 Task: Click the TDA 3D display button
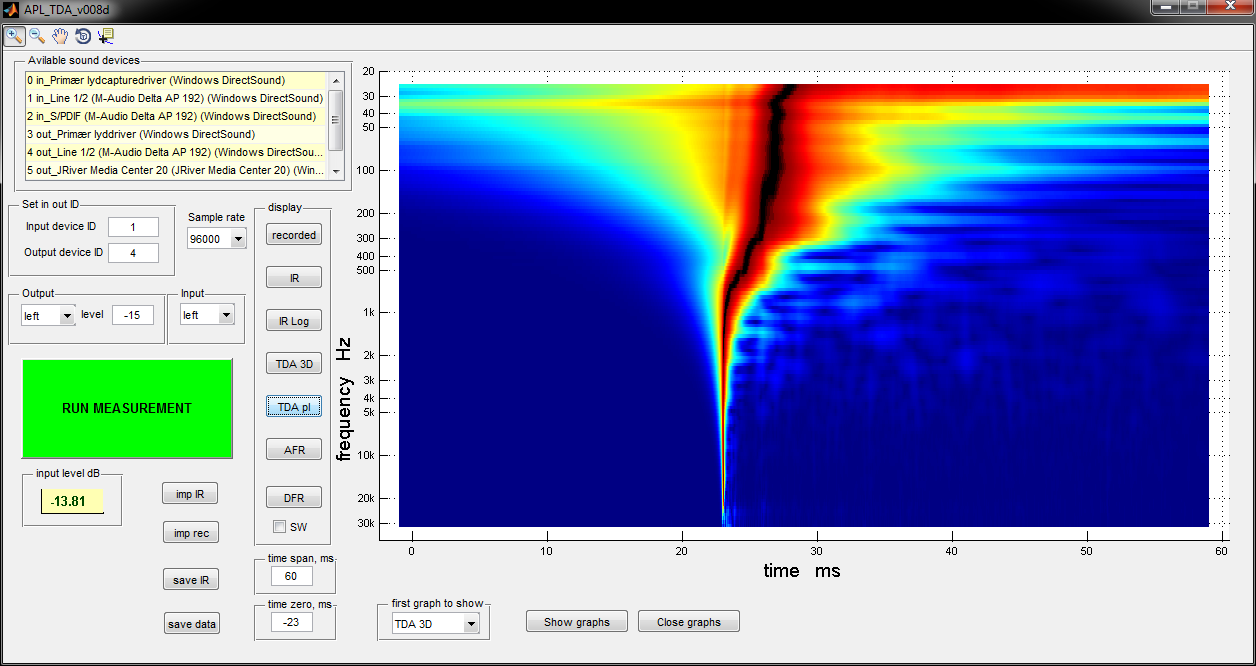[x=294, y=364]
